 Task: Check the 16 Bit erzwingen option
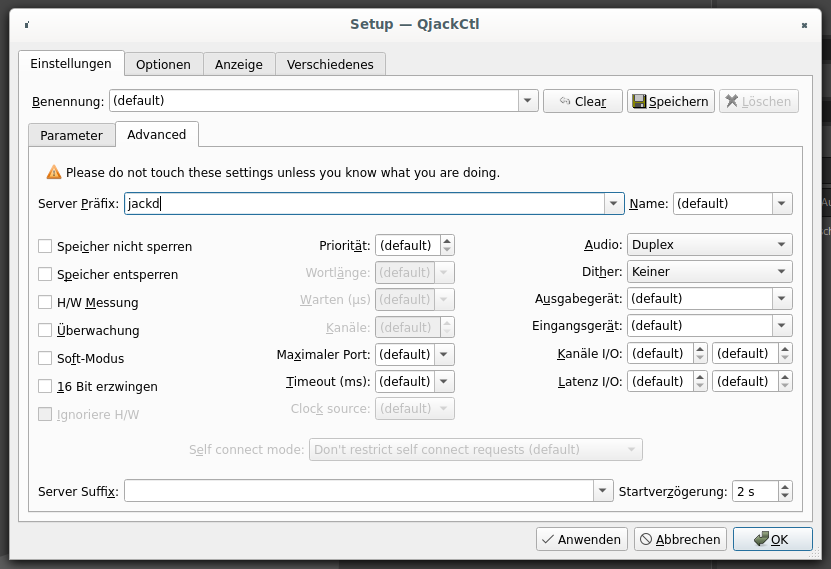click(x=45, y=386)
